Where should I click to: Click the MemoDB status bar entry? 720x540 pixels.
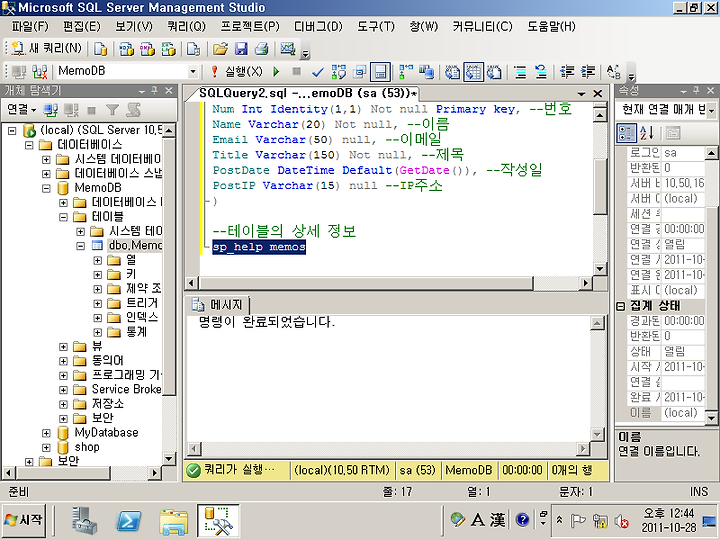(x=468, y=470)
